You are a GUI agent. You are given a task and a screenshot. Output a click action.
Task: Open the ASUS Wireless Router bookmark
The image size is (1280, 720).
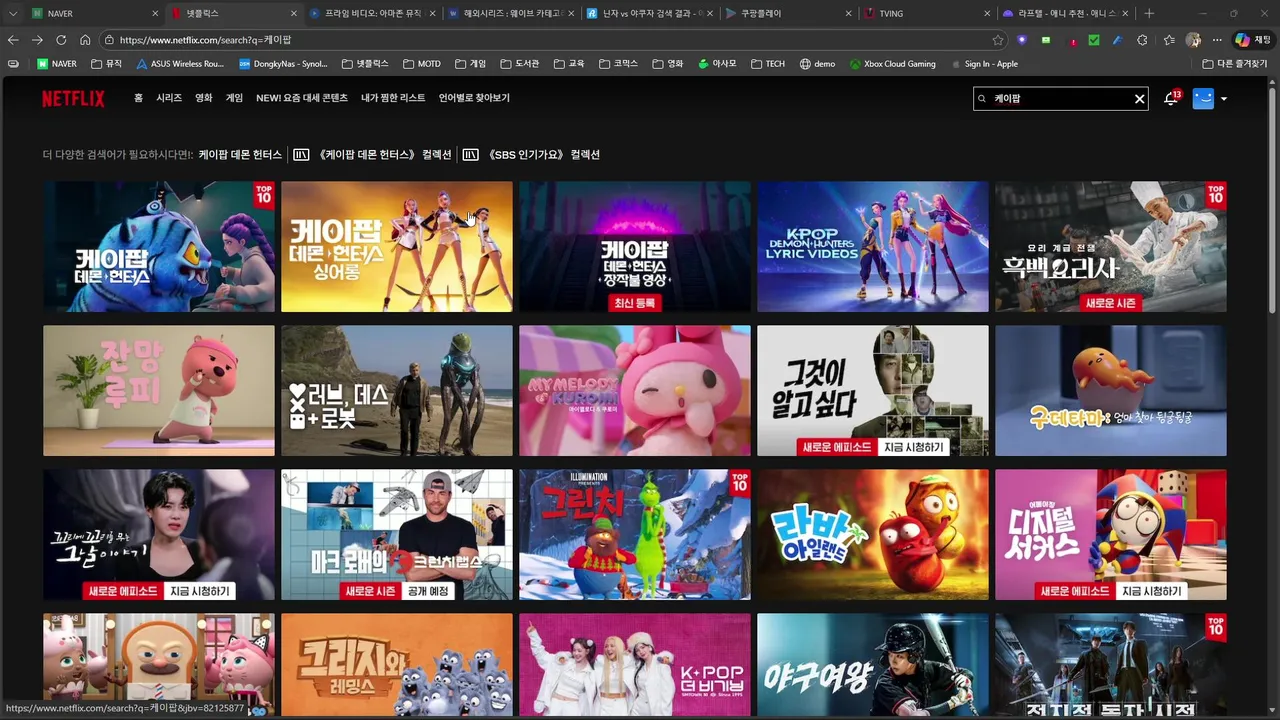tap(180, 64)
